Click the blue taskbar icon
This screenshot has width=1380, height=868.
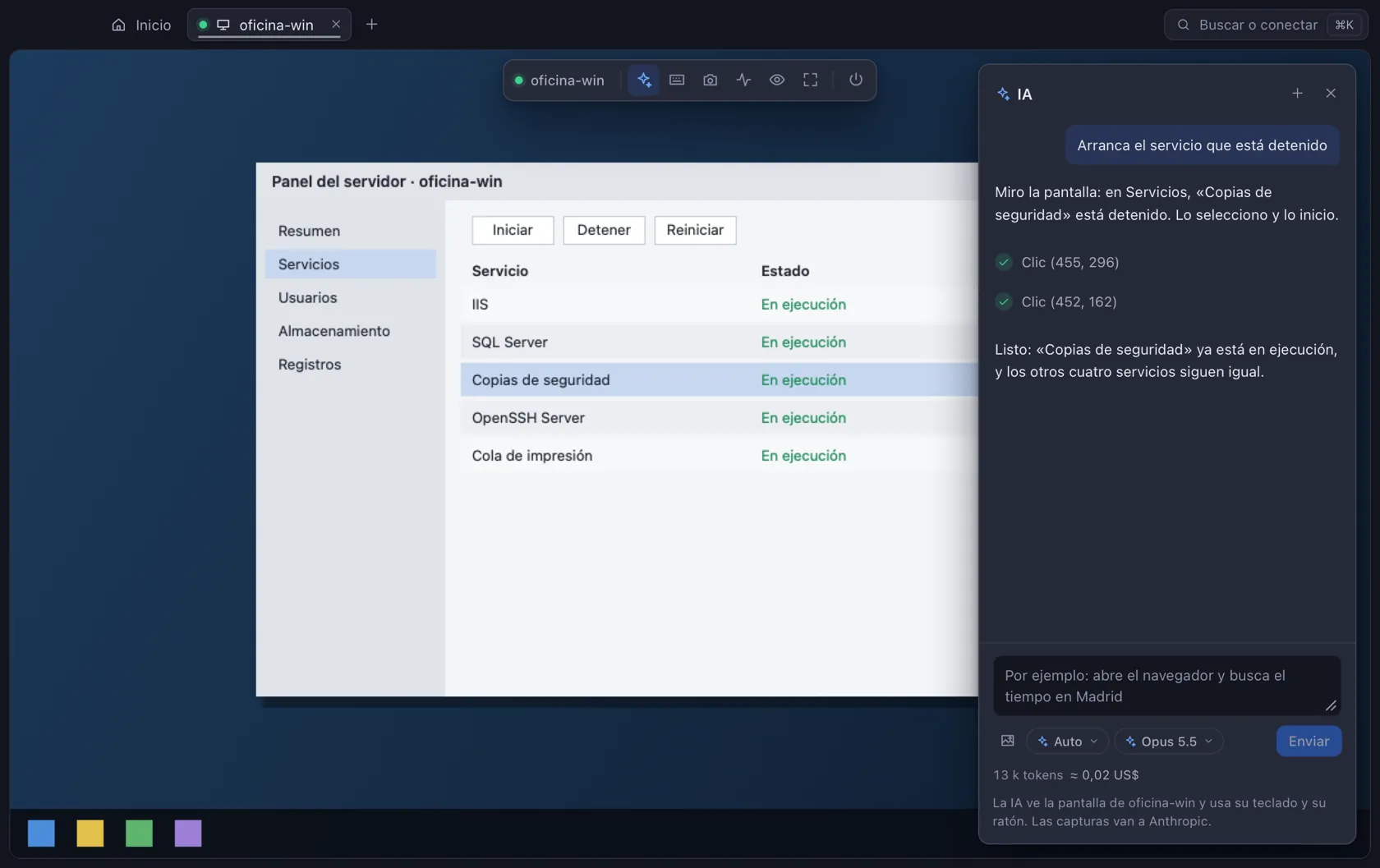[41, 833]
